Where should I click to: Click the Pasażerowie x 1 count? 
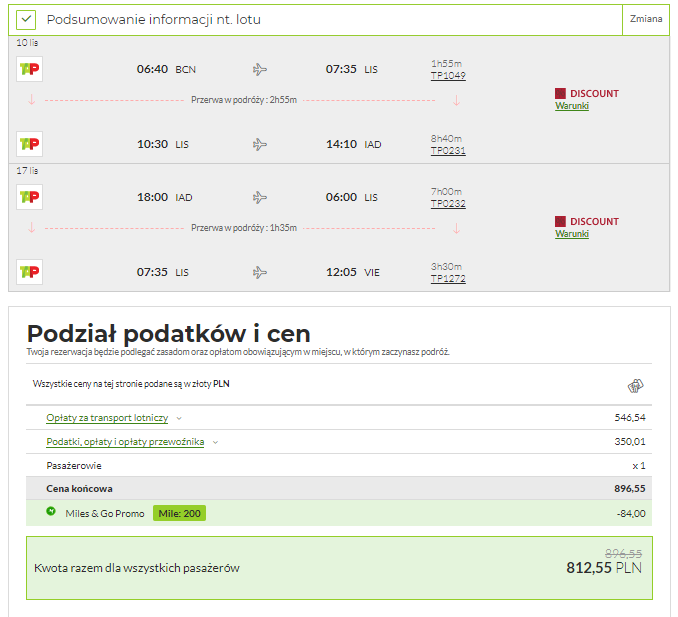(x=639, y=466)
